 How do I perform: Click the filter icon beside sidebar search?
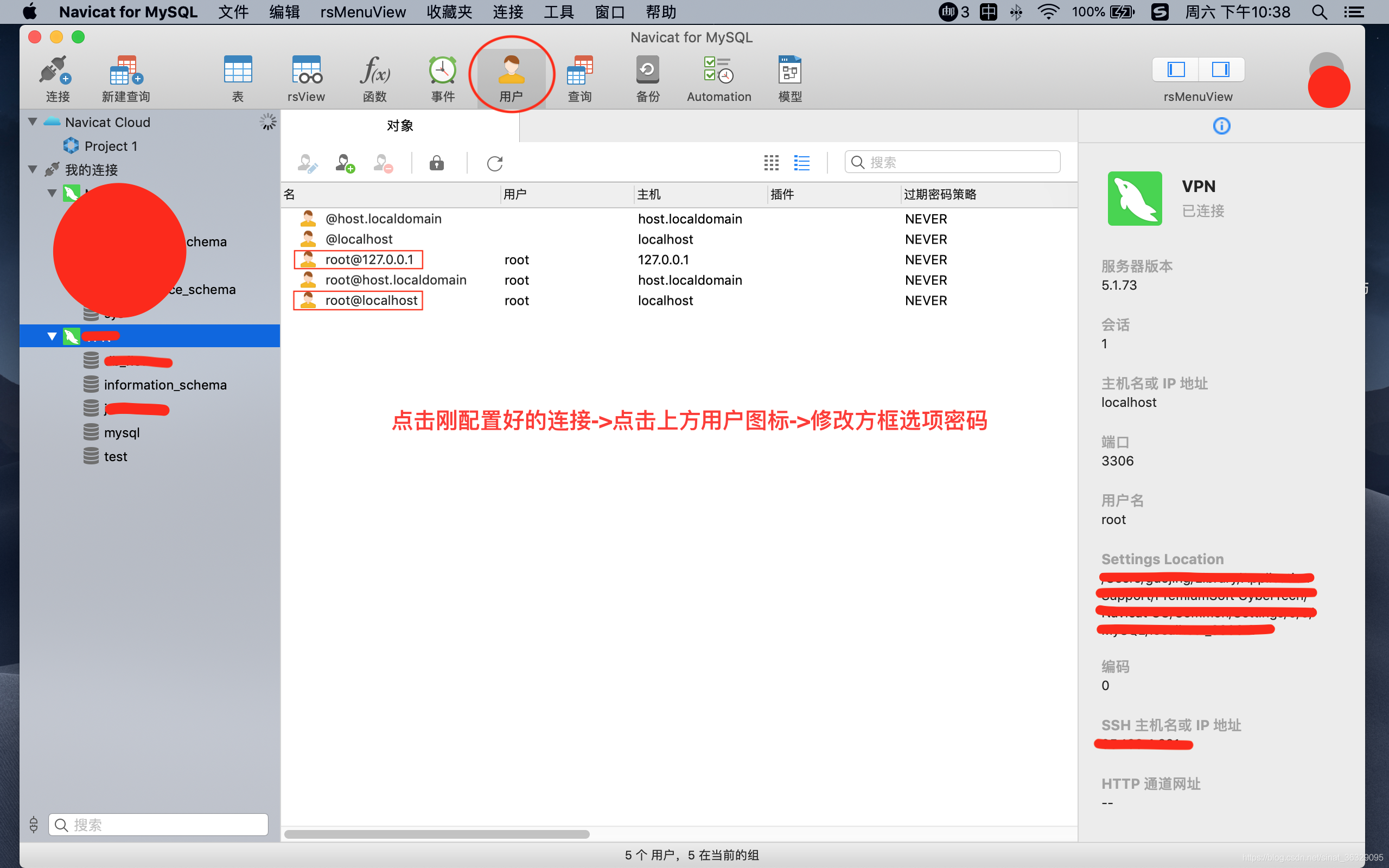pyautogui.click(x=33, y=825)
